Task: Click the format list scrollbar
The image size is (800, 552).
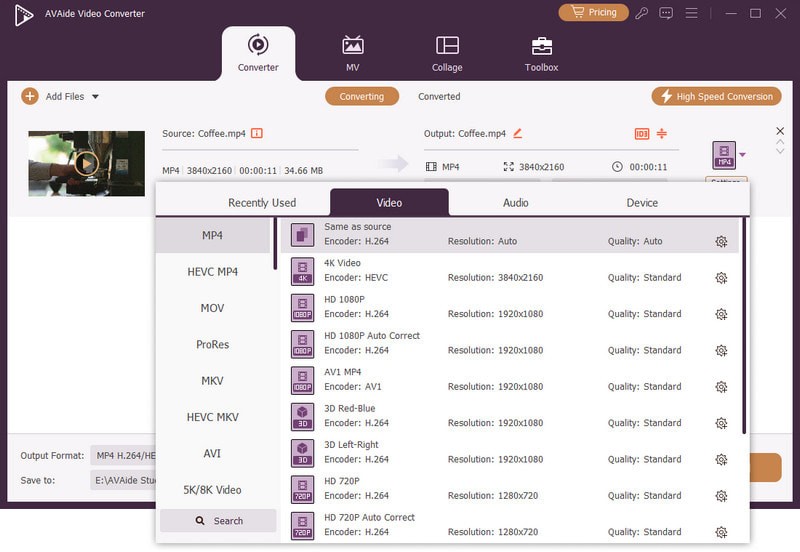Action: tap(275, 244)
